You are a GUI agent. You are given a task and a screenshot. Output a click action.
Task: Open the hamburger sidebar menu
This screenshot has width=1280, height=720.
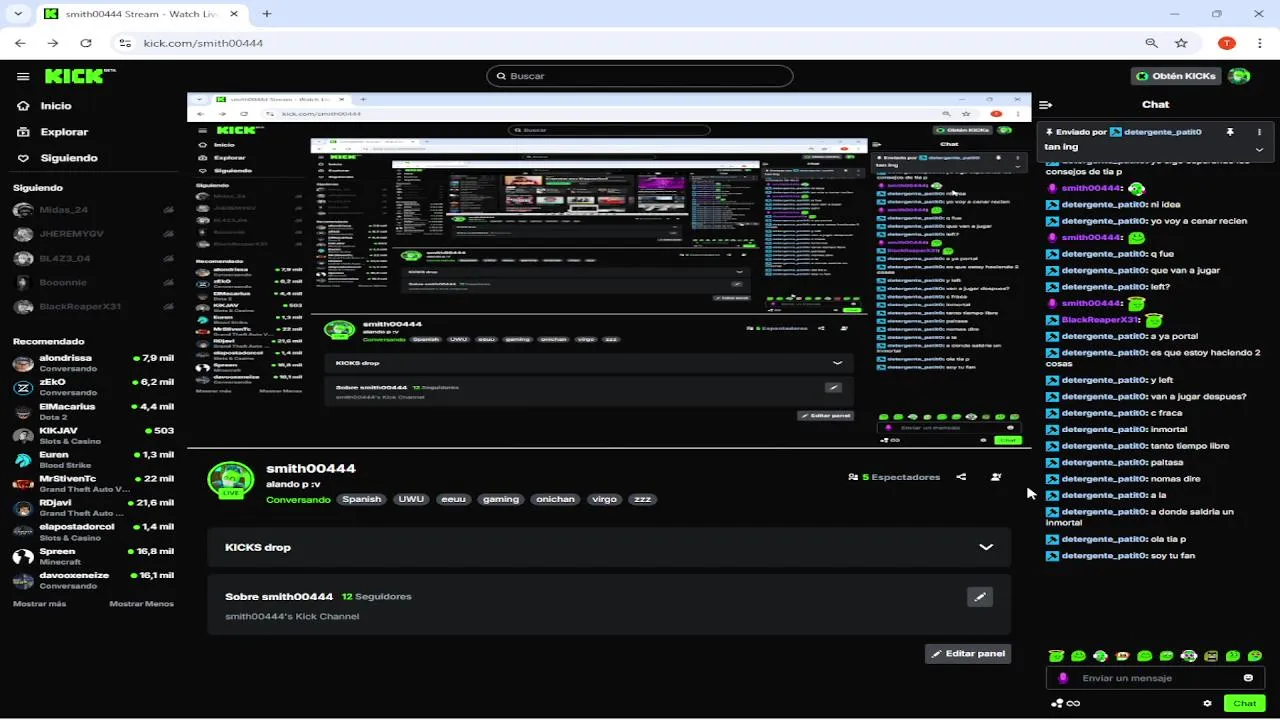click(23, 76)
